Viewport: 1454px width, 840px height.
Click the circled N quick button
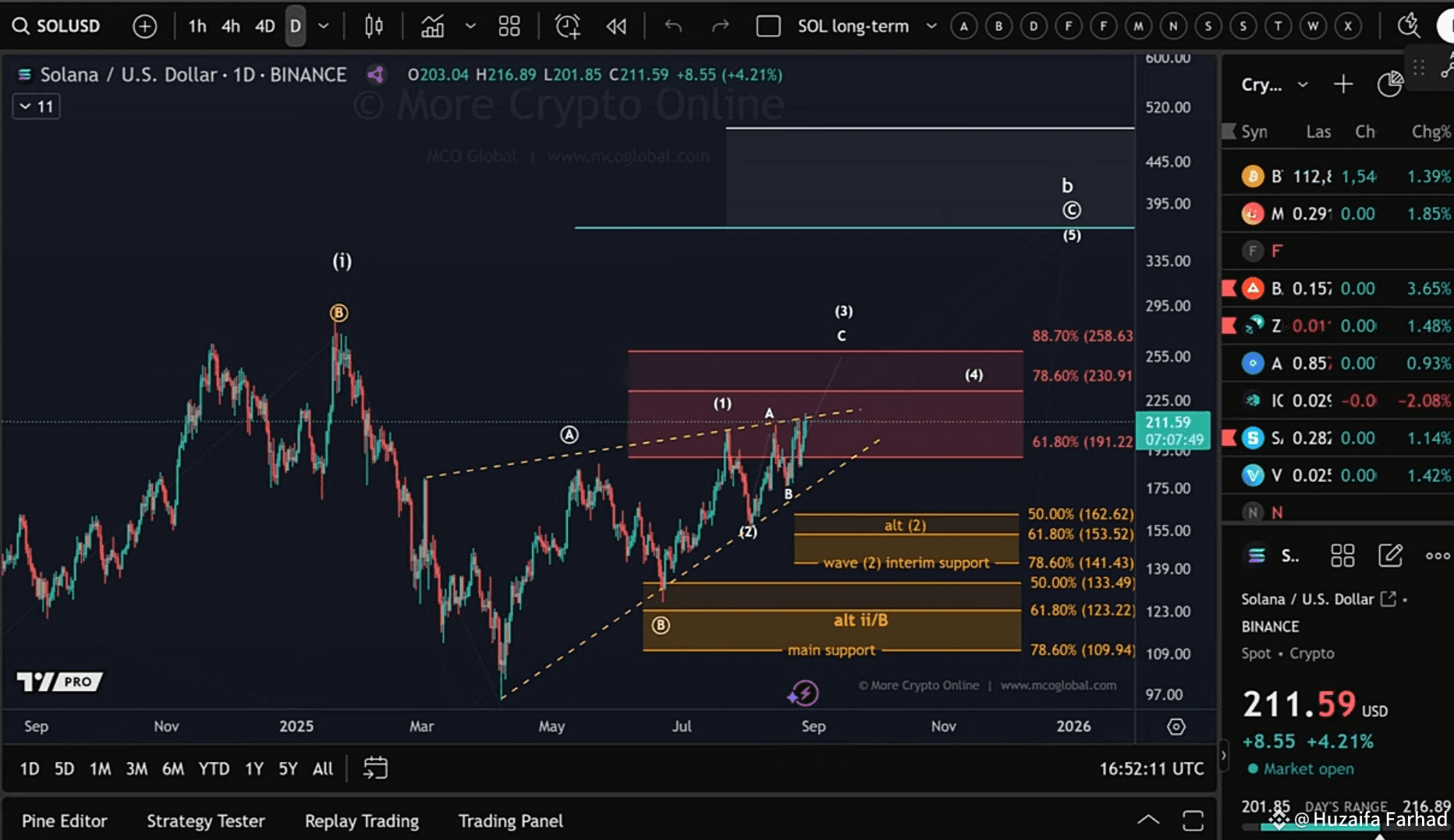pos(1173,27)
